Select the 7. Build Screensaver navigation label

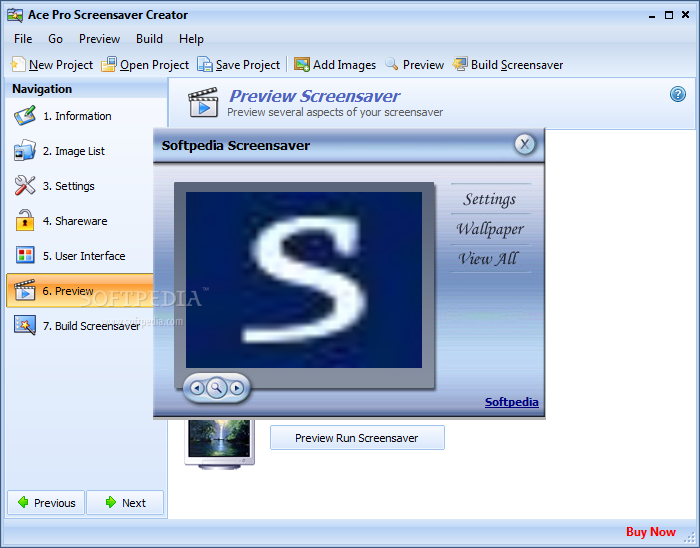tap(92, 326)
